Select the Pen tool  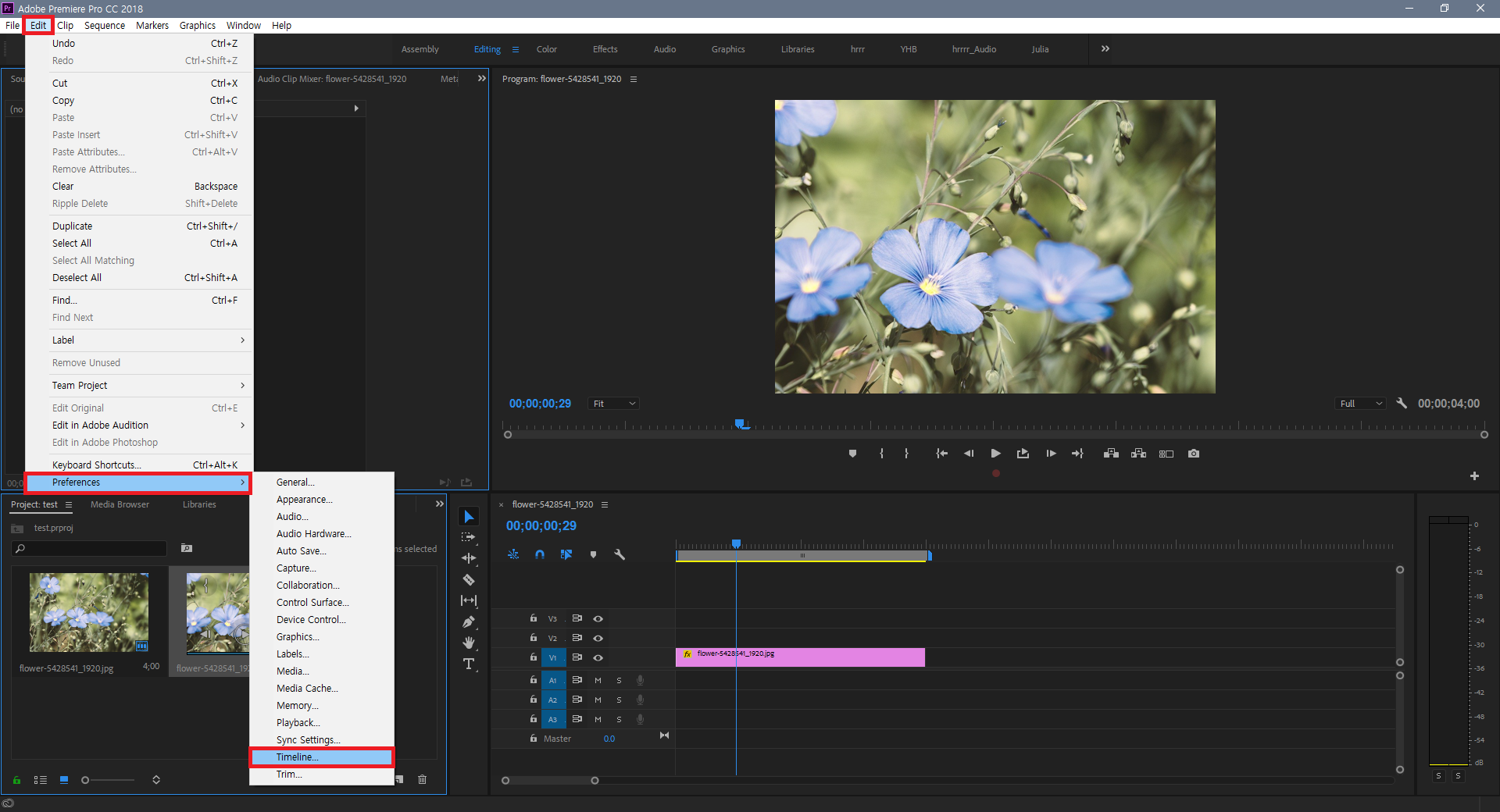469,622
